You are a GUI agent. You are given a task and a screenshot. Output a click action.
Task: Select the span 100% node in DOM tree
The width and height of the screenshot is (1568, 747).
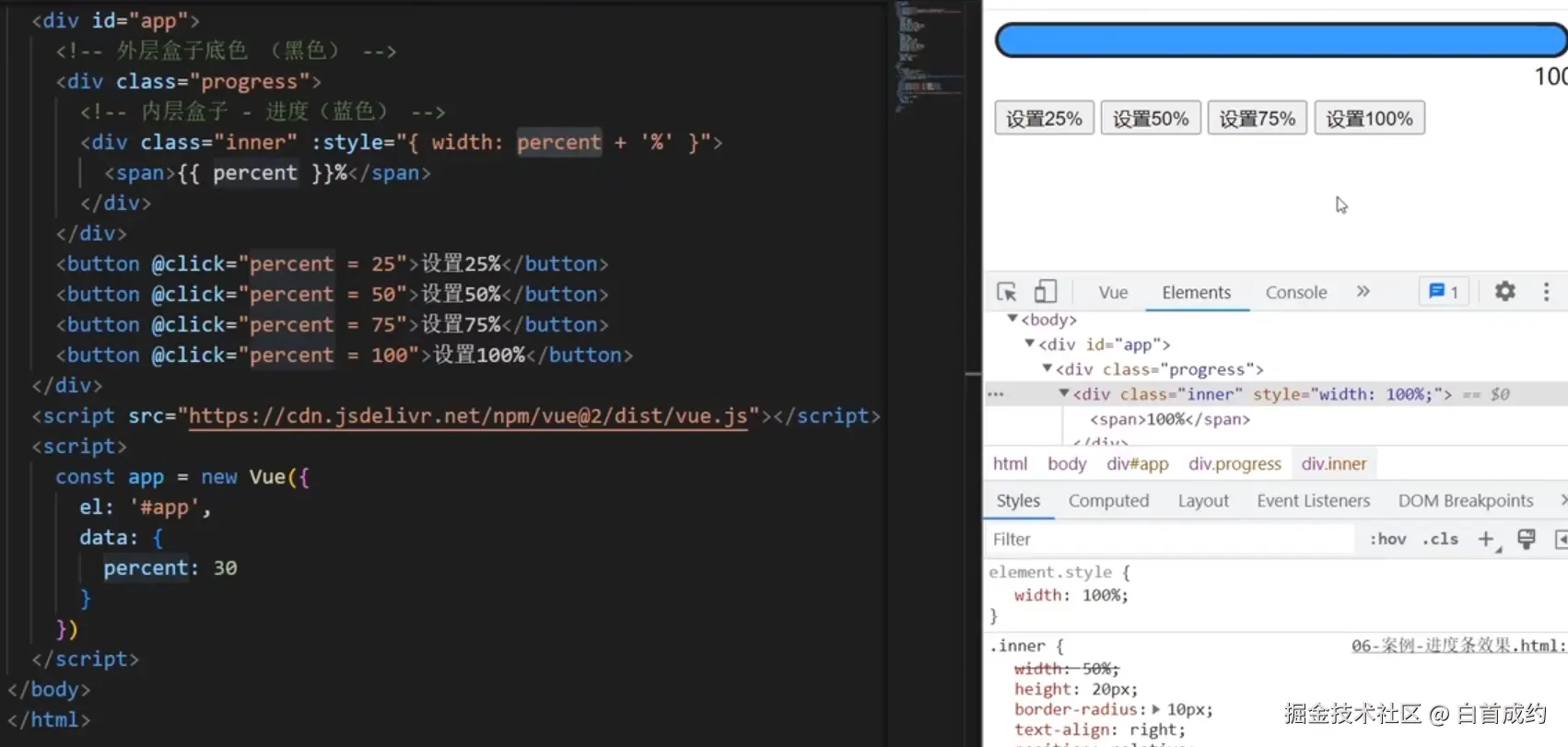click(x=1170, y=419)
